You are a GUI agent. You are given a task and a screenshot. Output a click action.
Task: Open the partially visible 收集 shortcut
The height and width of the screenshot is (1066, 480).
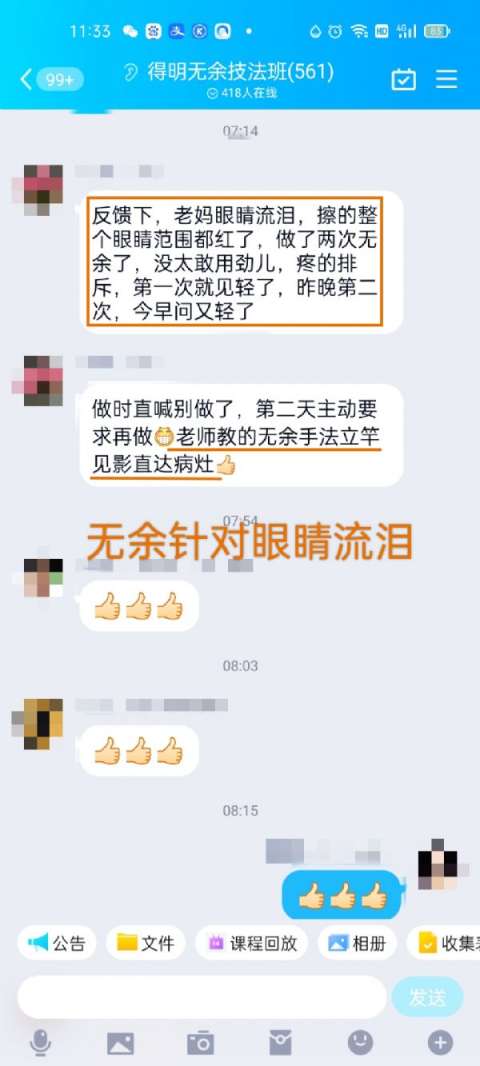[443, 943]
